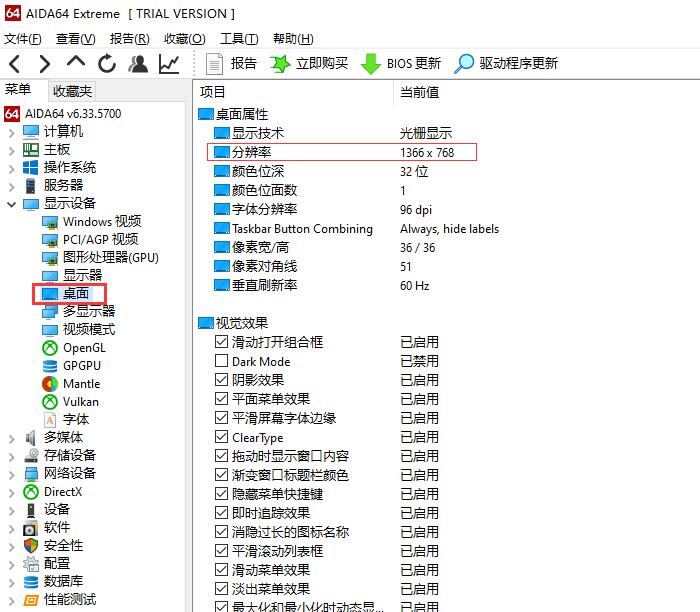Image resolution: width=700 pixels, height=612 pixels.
Task: Select the Windows 视频 tree item
Action: tap(92, 222)
